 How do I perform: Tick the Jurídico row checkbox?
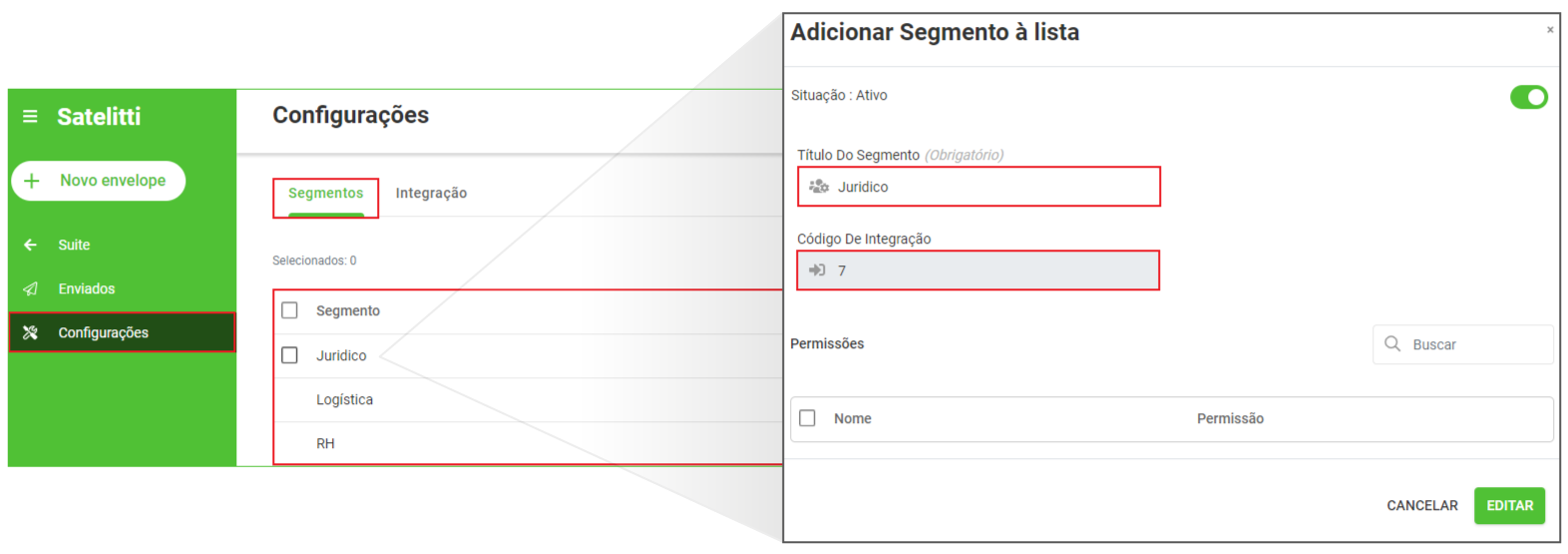click(289, 355)
